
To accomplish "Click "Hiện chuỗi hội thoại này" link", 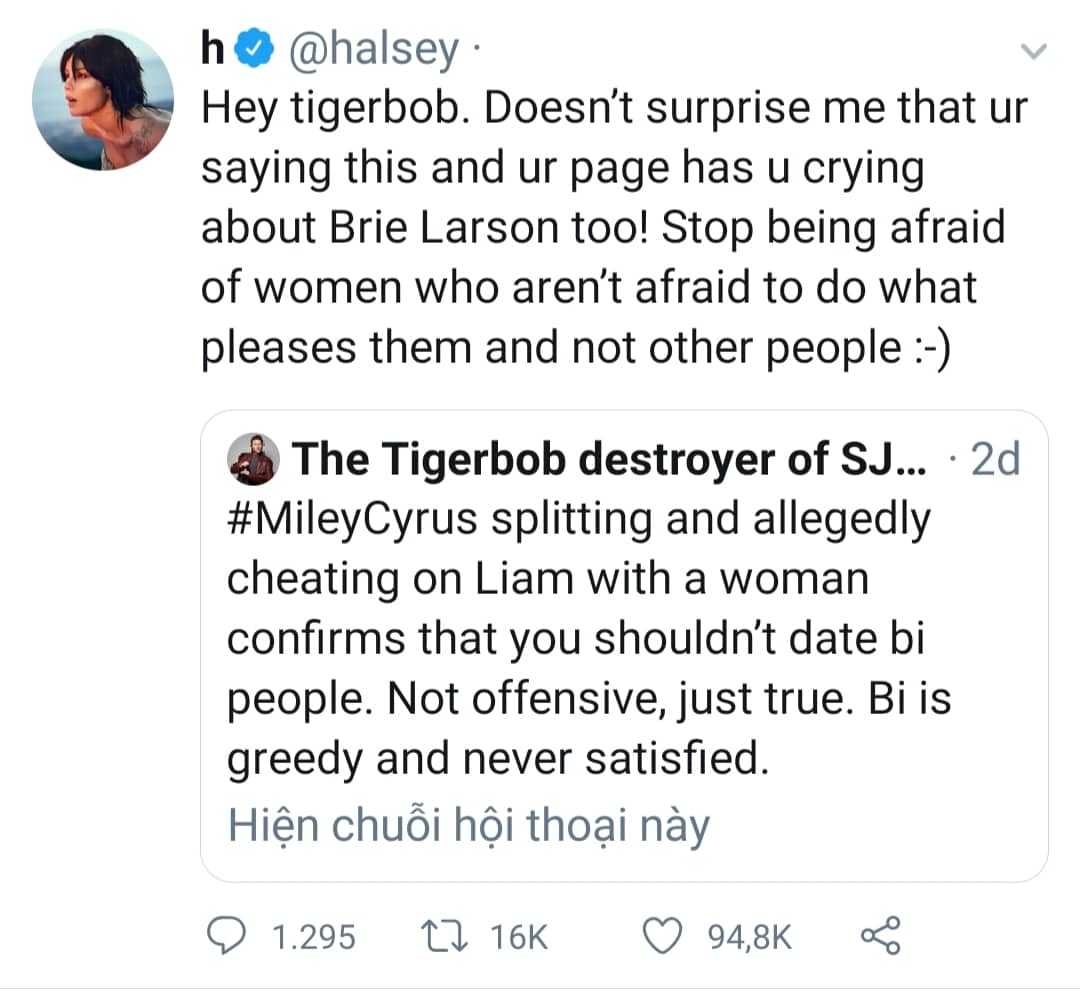I will pos(468,826).
